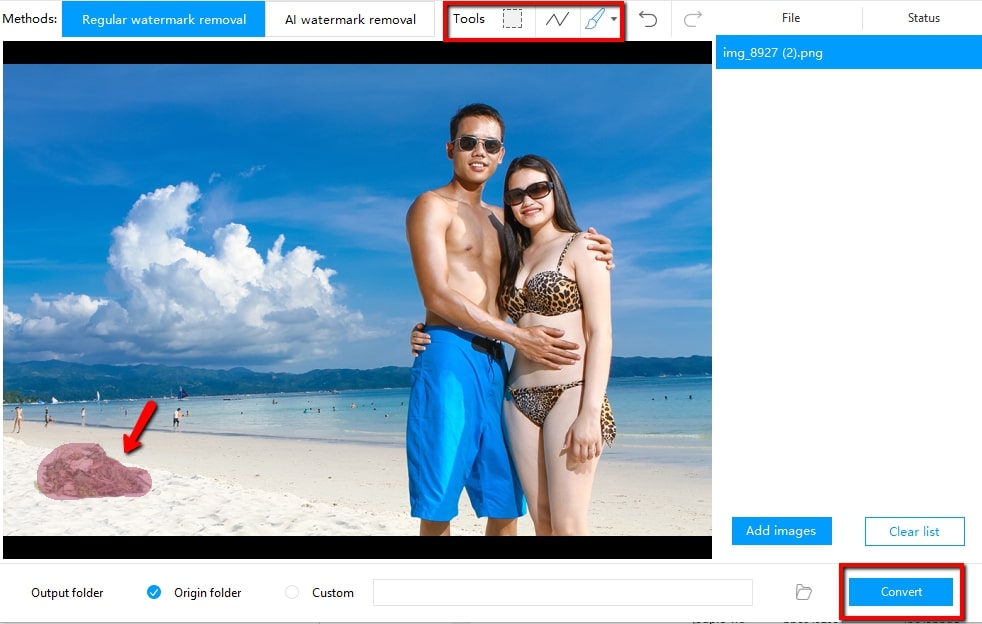Open the brush size dropdown arrow
Viewport: 982px width, 624px height.
click(613, 18)
